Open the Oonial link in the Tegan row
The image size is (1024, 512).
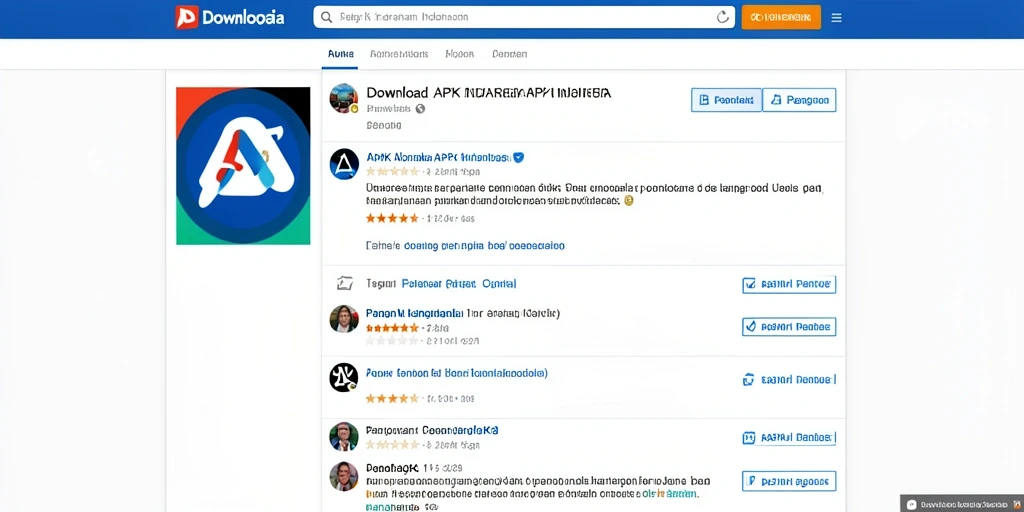tap(499, 284)
